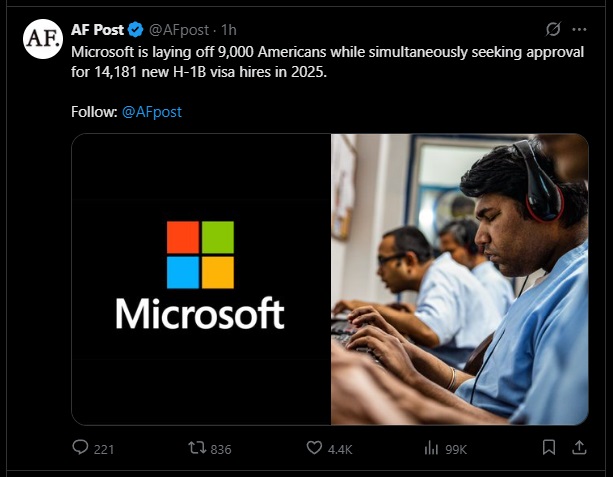Click the blue verified badge
This screenshot has width=613, height=477.
pyautogui.click(x=137, y=28)
